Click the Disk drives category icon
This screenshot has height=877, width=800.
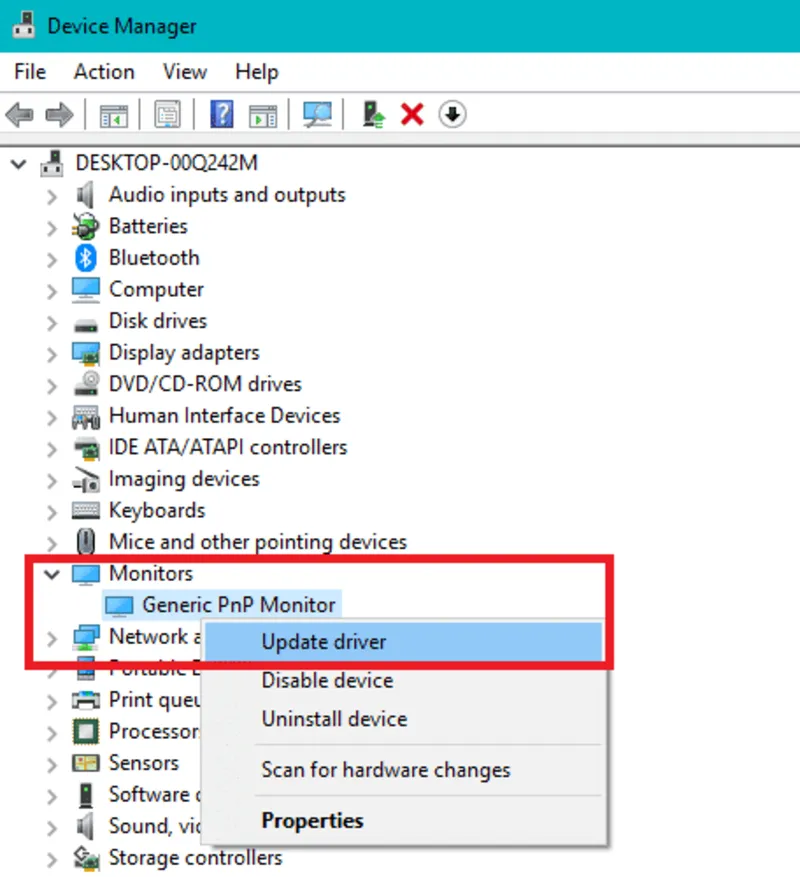click(x=86, y=324)
